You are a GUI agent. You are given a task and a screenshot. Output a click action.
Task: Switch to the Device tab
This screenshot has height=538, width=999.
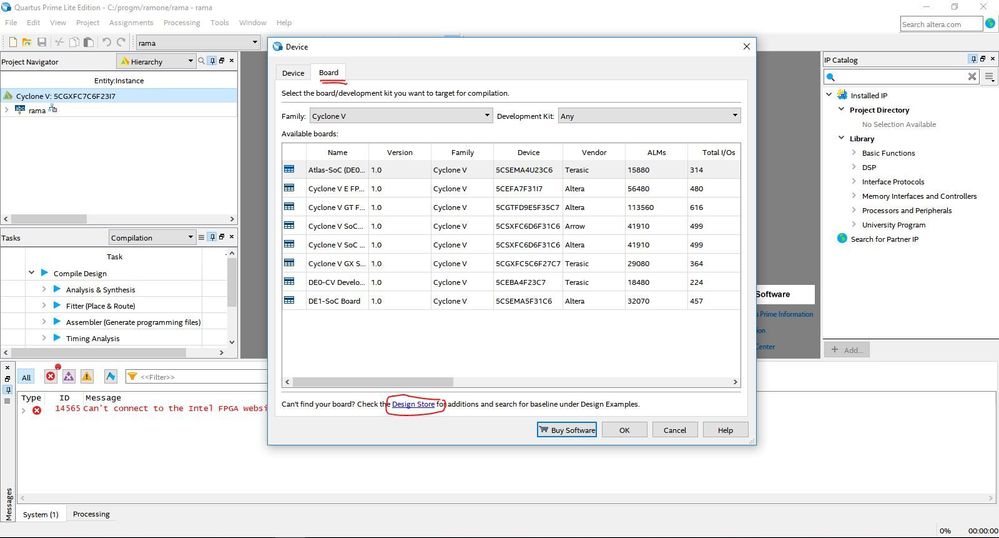point(293,73)
